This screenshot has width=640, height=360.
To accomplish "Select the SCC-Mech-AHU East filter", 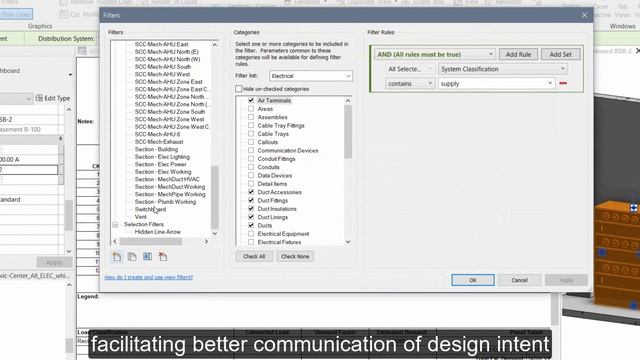I will pos(162,44).
